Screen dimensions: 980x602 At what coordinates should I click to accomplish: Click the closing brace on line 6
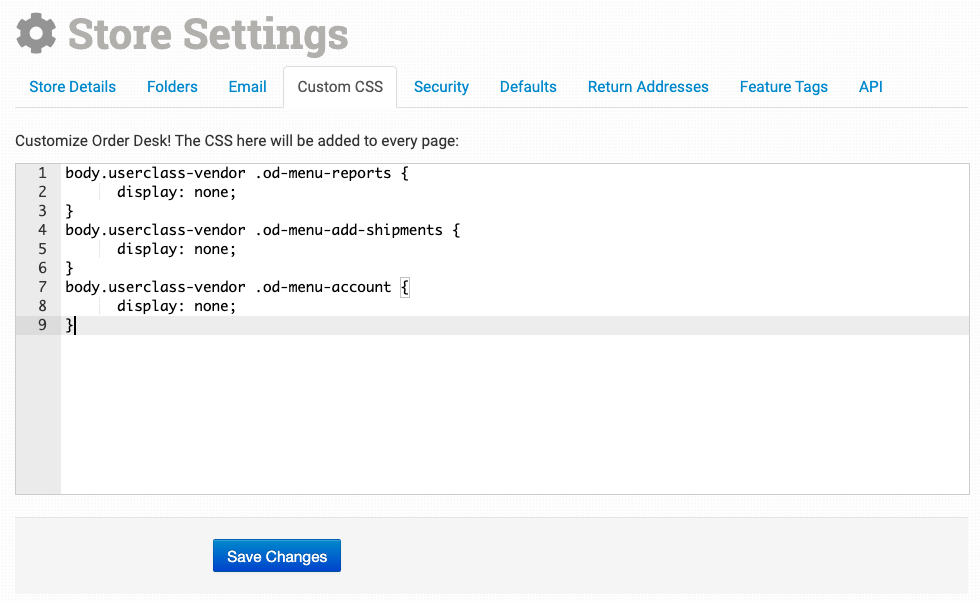click(x=70, y=268)
